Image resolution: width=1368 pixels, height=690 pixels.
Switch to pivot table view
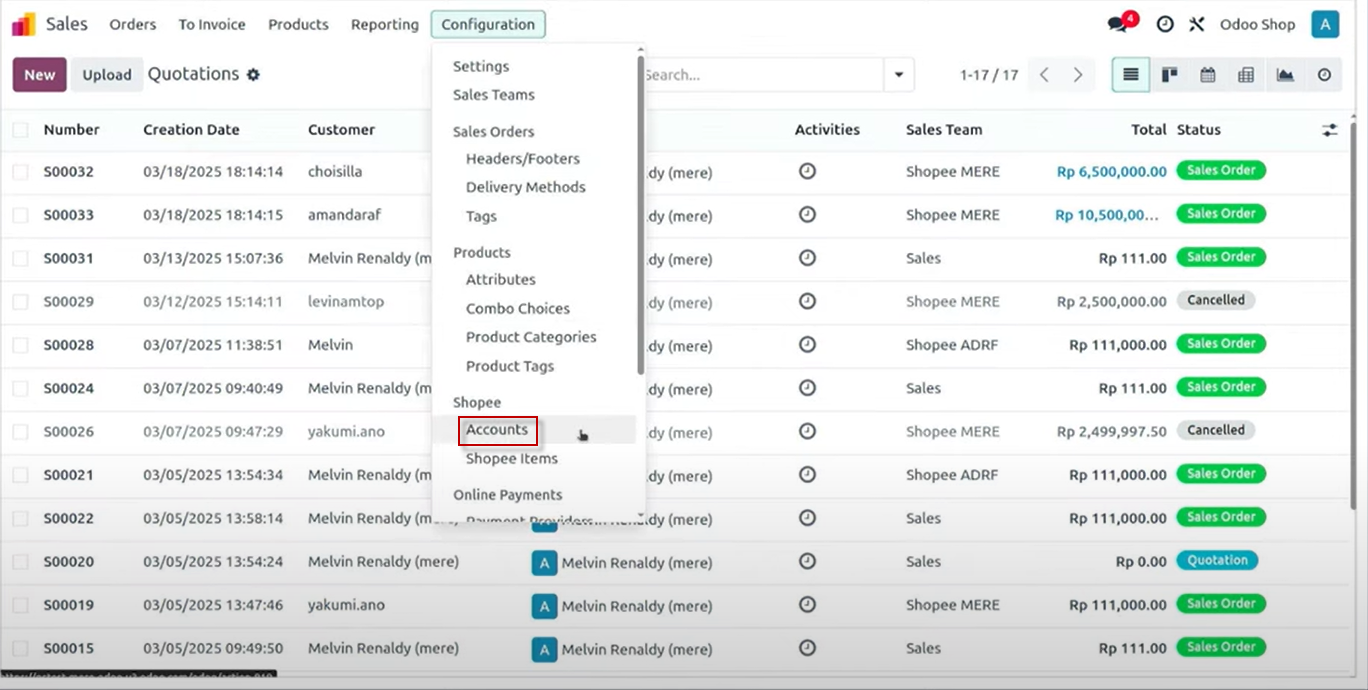point(1246,75)
